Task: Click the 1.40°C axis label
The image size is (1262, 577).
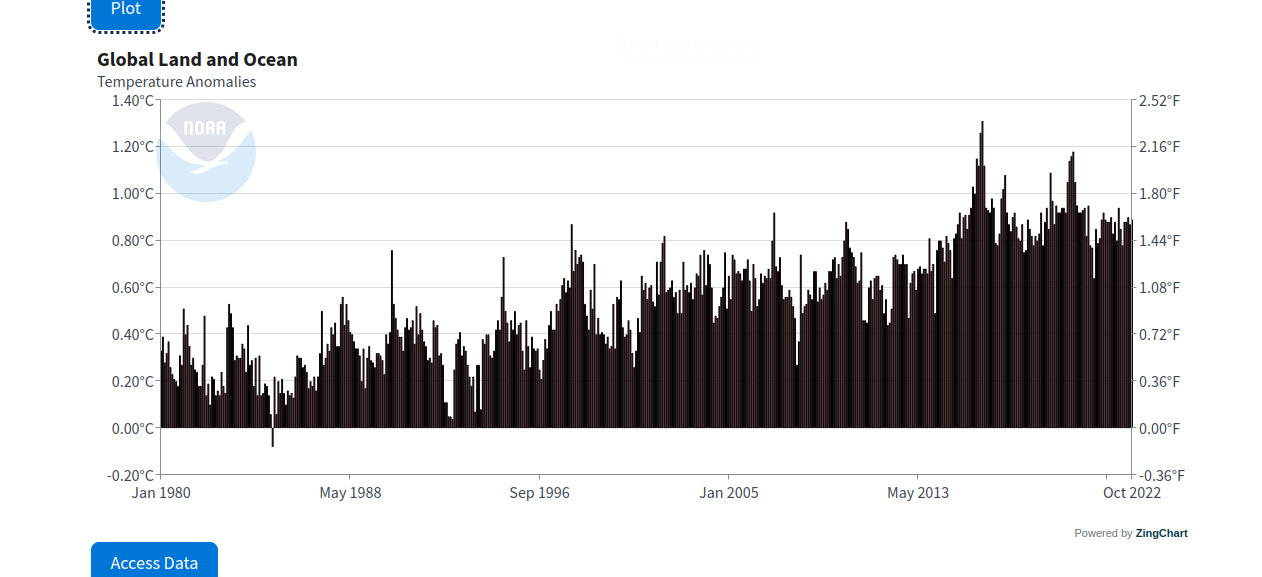Action: [133, 100]
